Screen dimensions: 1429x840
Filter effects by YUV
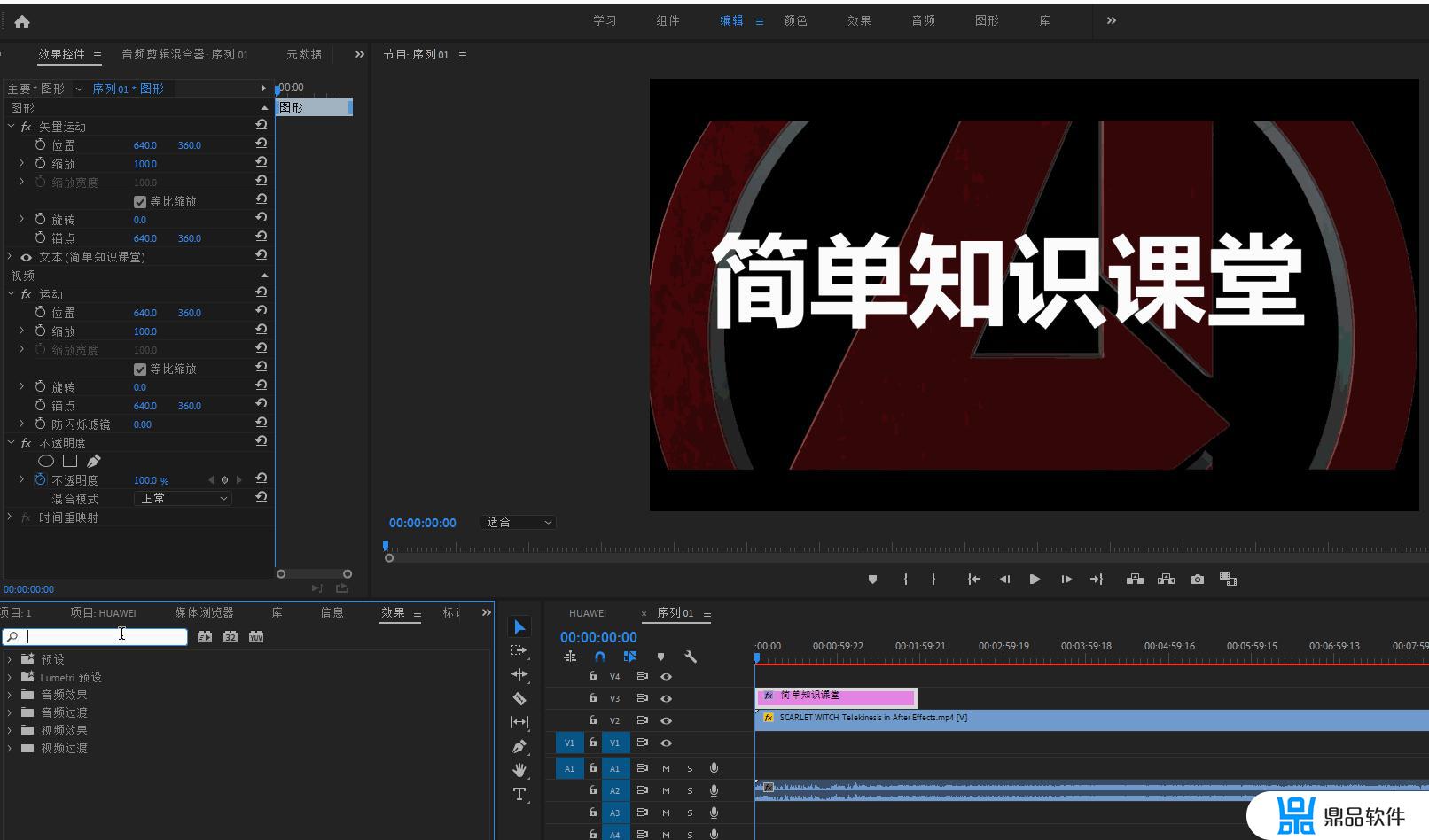point(256,637)
